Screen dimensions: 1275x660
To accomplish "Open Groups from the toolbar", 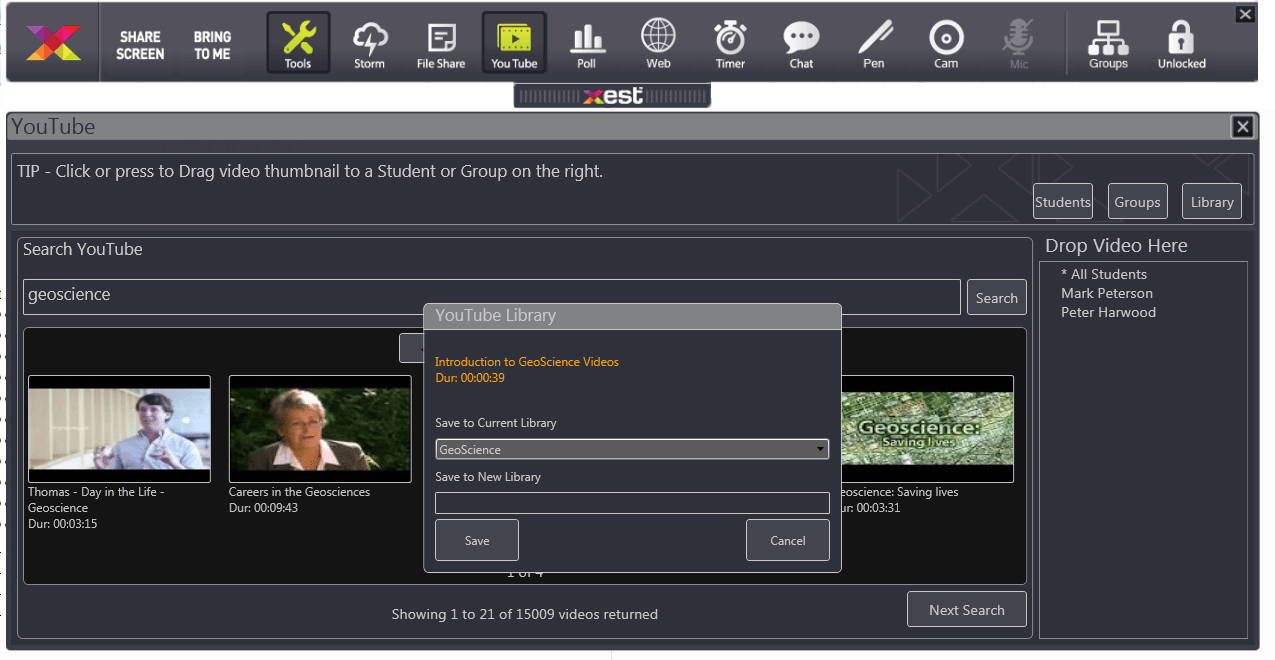I will (1108, 45).
